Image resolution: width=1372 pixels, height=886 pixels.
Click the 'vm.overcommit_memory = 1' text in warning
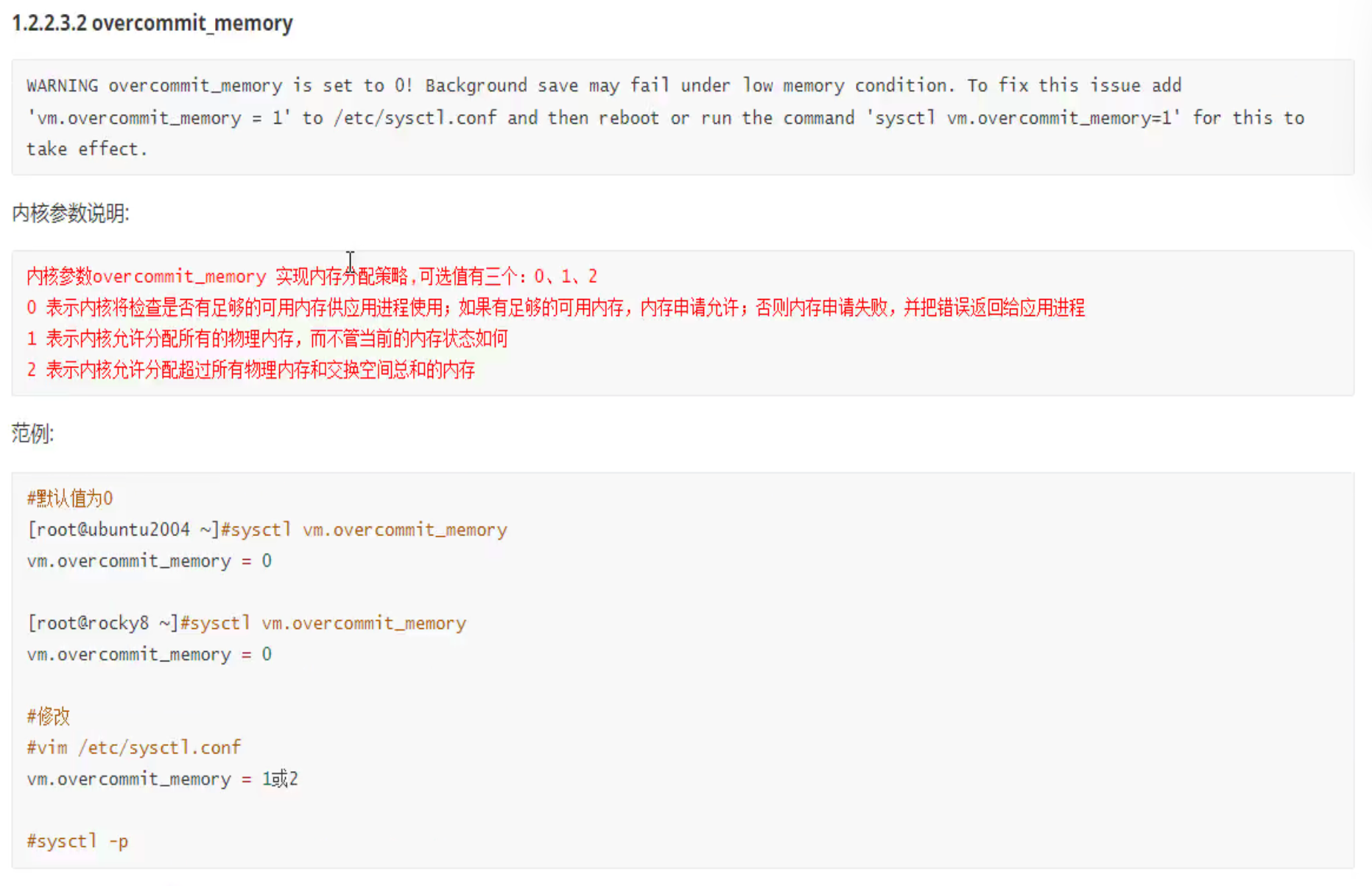click(159, 118)
